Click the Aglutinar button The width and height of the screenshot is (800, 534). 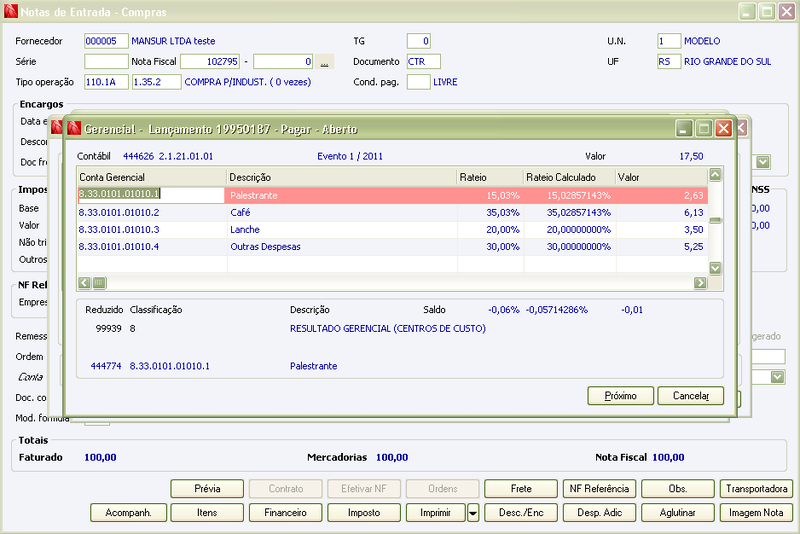[678, 513]
